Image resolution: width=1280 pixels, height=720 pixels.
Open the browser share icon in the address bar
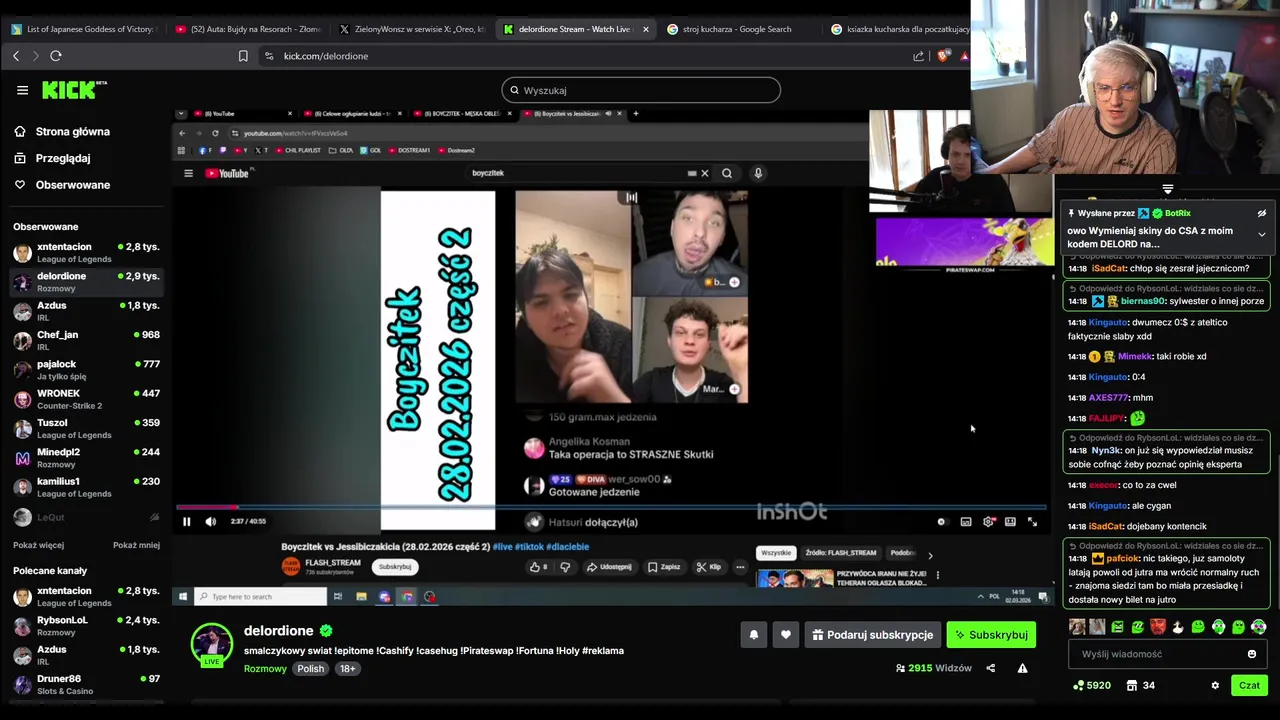click(919, 56)
